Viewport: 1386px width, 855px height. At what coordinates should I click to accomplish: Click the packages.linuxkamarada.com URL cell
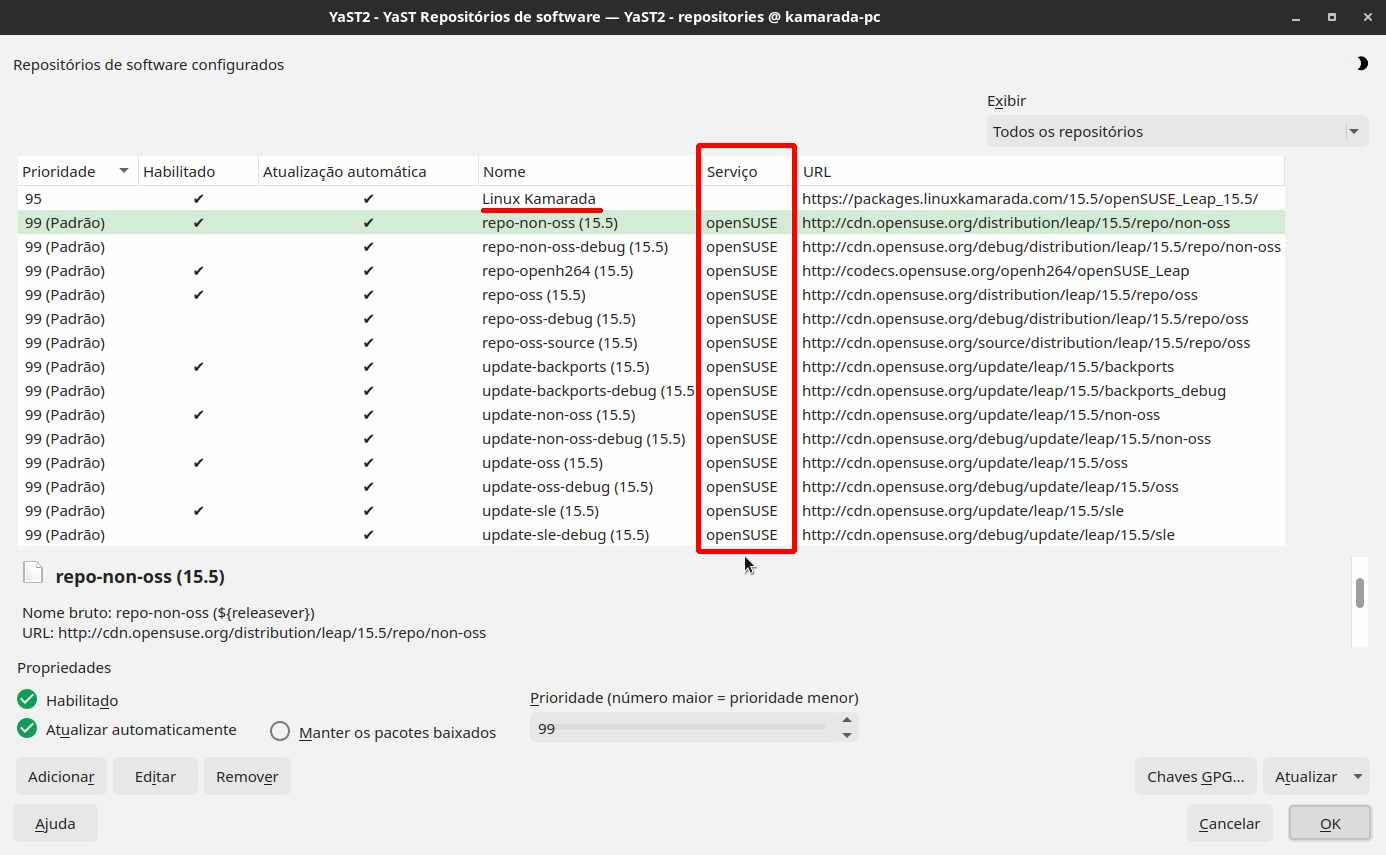click(x=1030, y=199)
